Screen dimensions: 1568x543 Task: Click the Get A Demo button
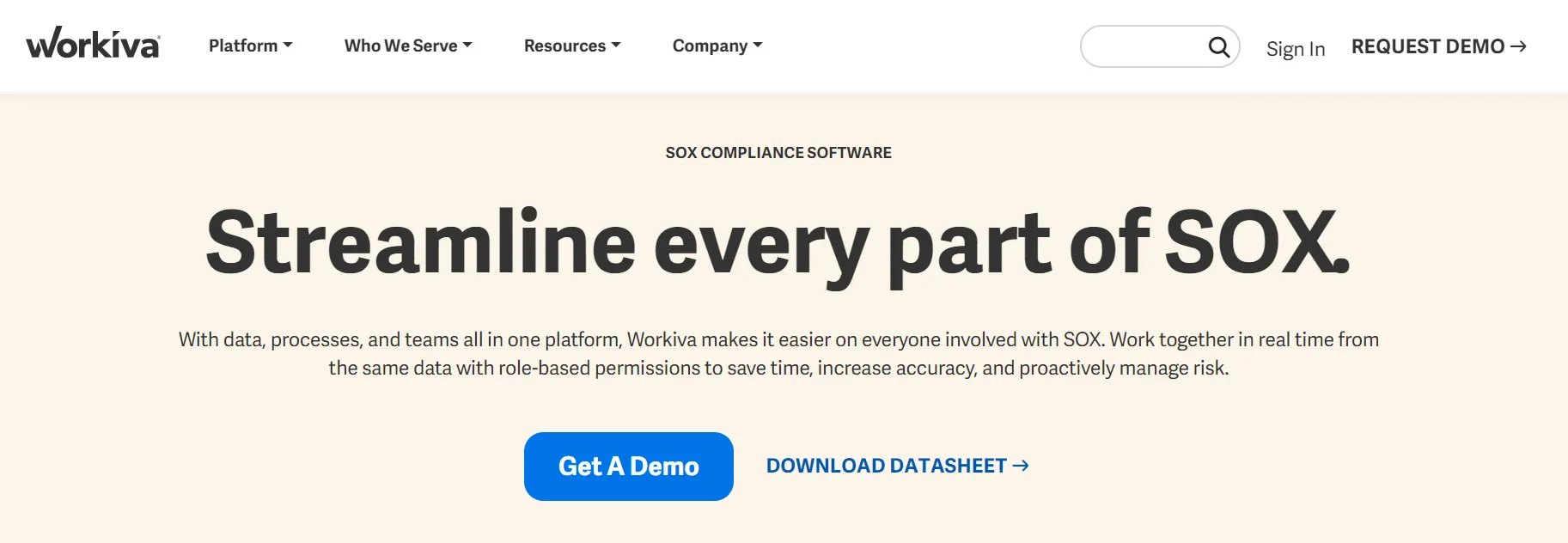click(629, 467)
